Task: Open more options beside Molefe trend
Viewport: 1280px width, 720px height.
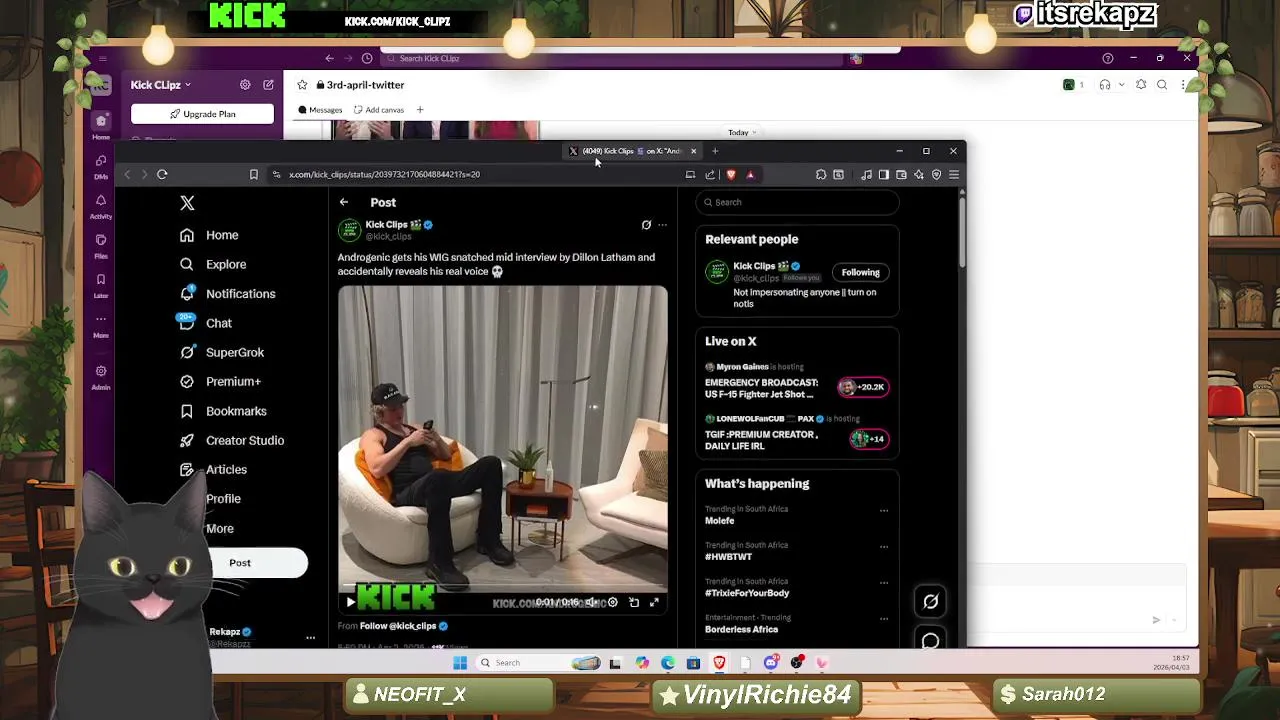Action: click(884, 511)
